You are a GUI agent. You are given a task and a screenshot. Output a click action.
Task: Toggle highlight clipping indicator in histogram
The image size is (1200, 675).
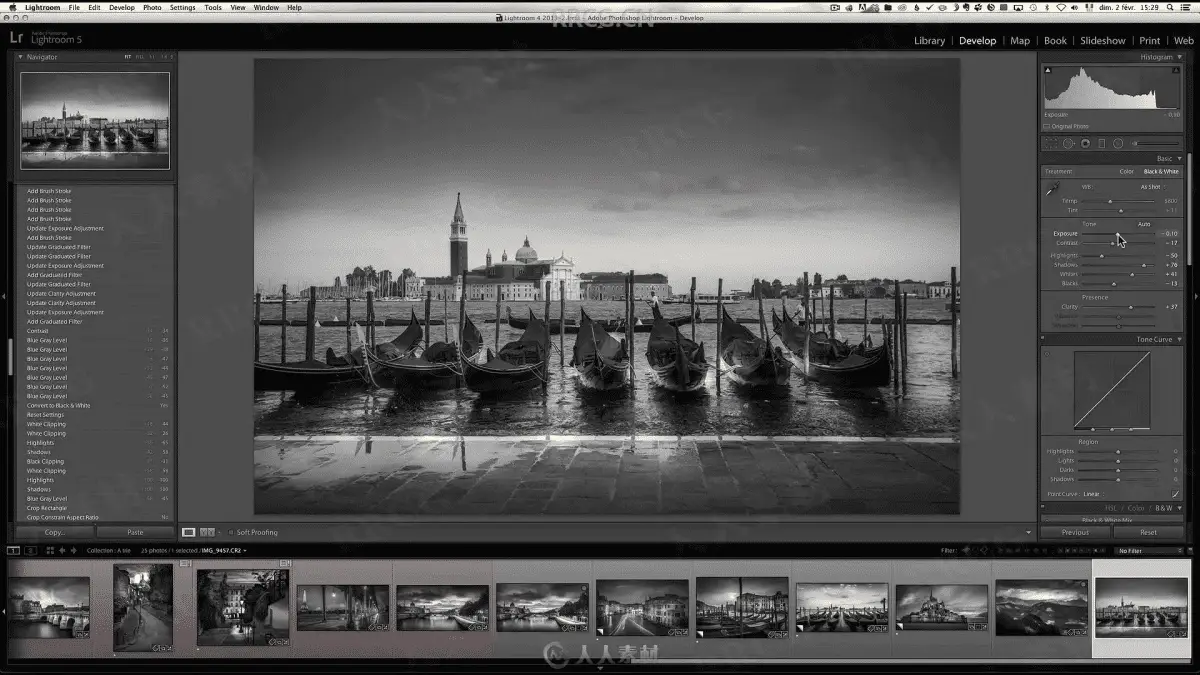pos(1176,70)
